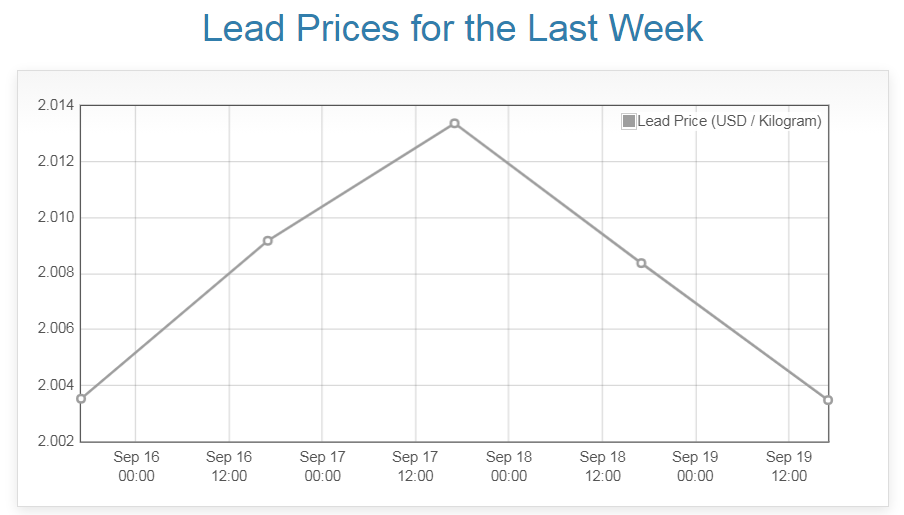Click the 'Sep 19 00:00' x-axis label
This screenshot has height=515, width=904.
[x=695, y=466]
